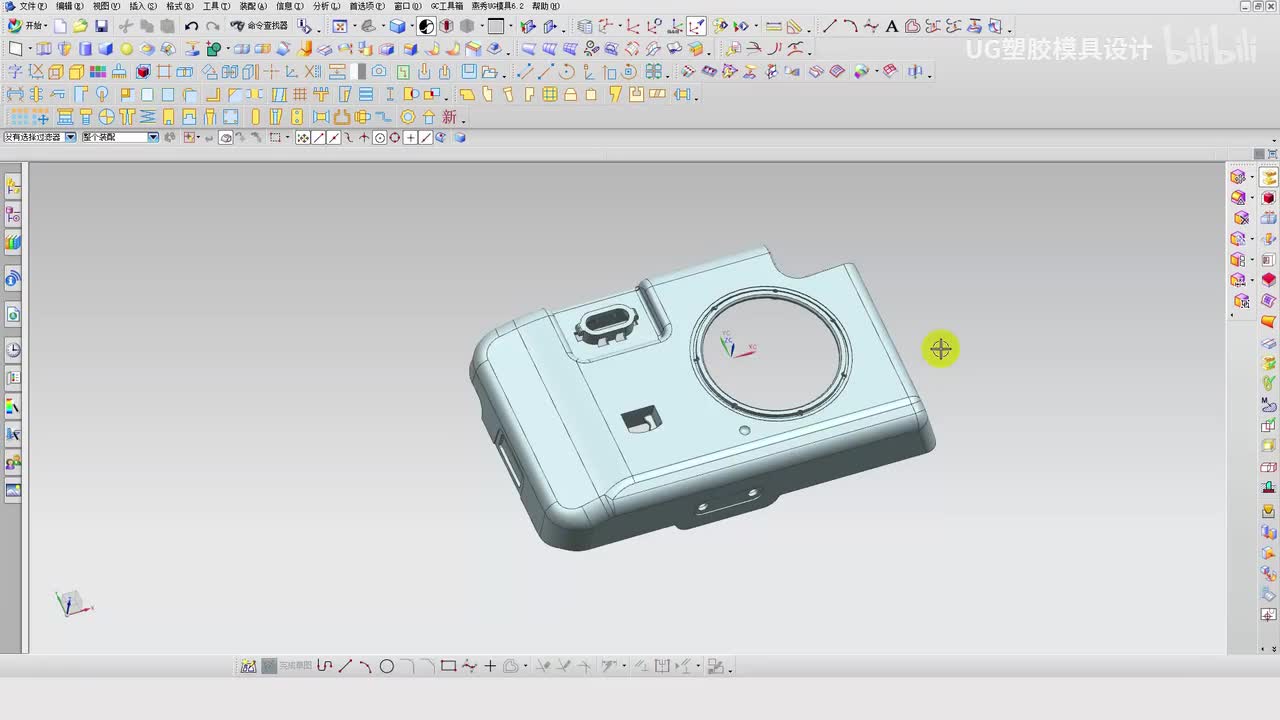Select the Profile sketch tool in bottom toolbar
1280x720 pixels.
click(x=324, y=666)
